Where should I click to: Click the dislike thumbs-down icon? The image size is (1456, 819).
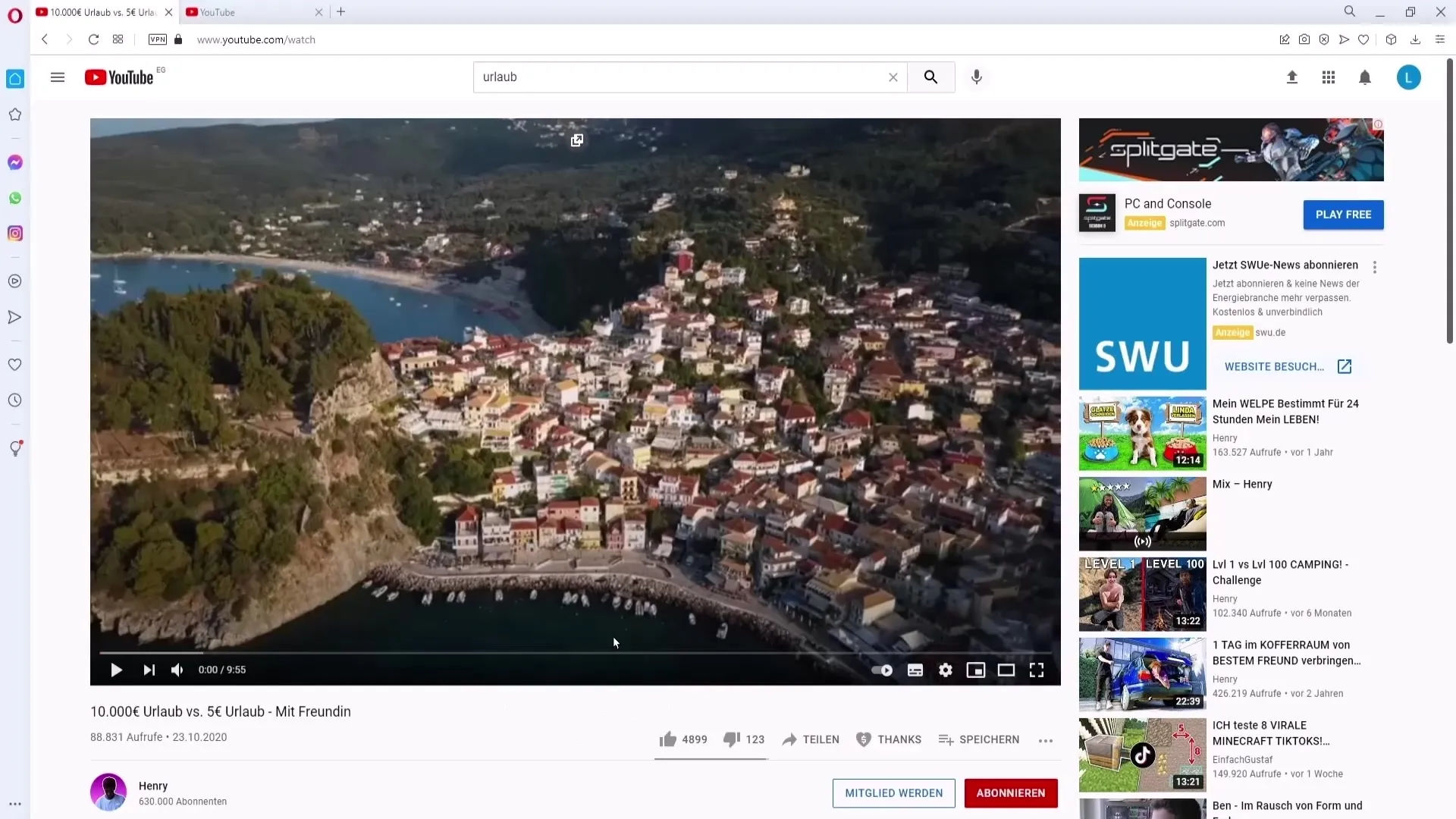coord(730,739)
